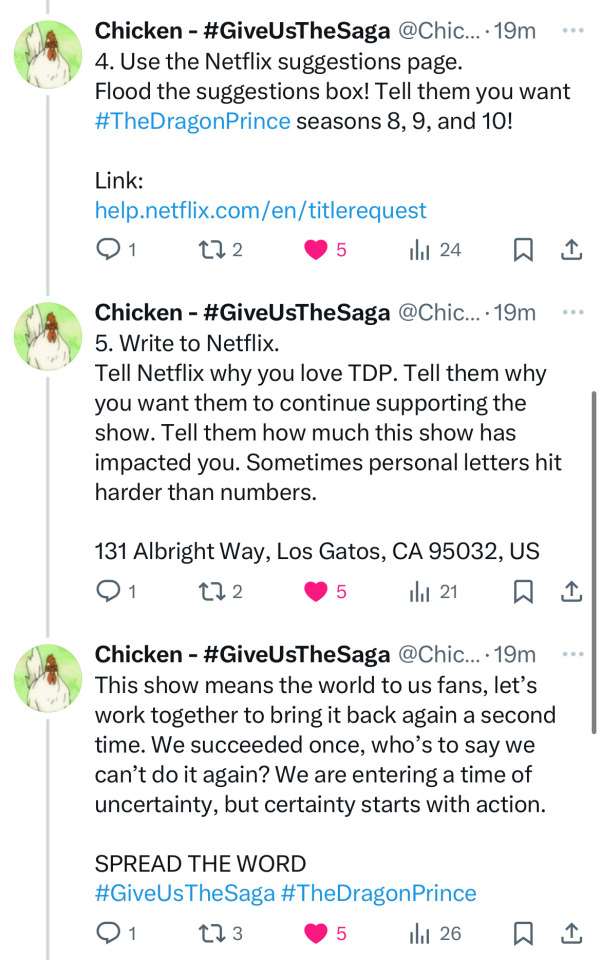Open the chicken avatar on the first tweet
601x960 pixels.
[48, 54]
